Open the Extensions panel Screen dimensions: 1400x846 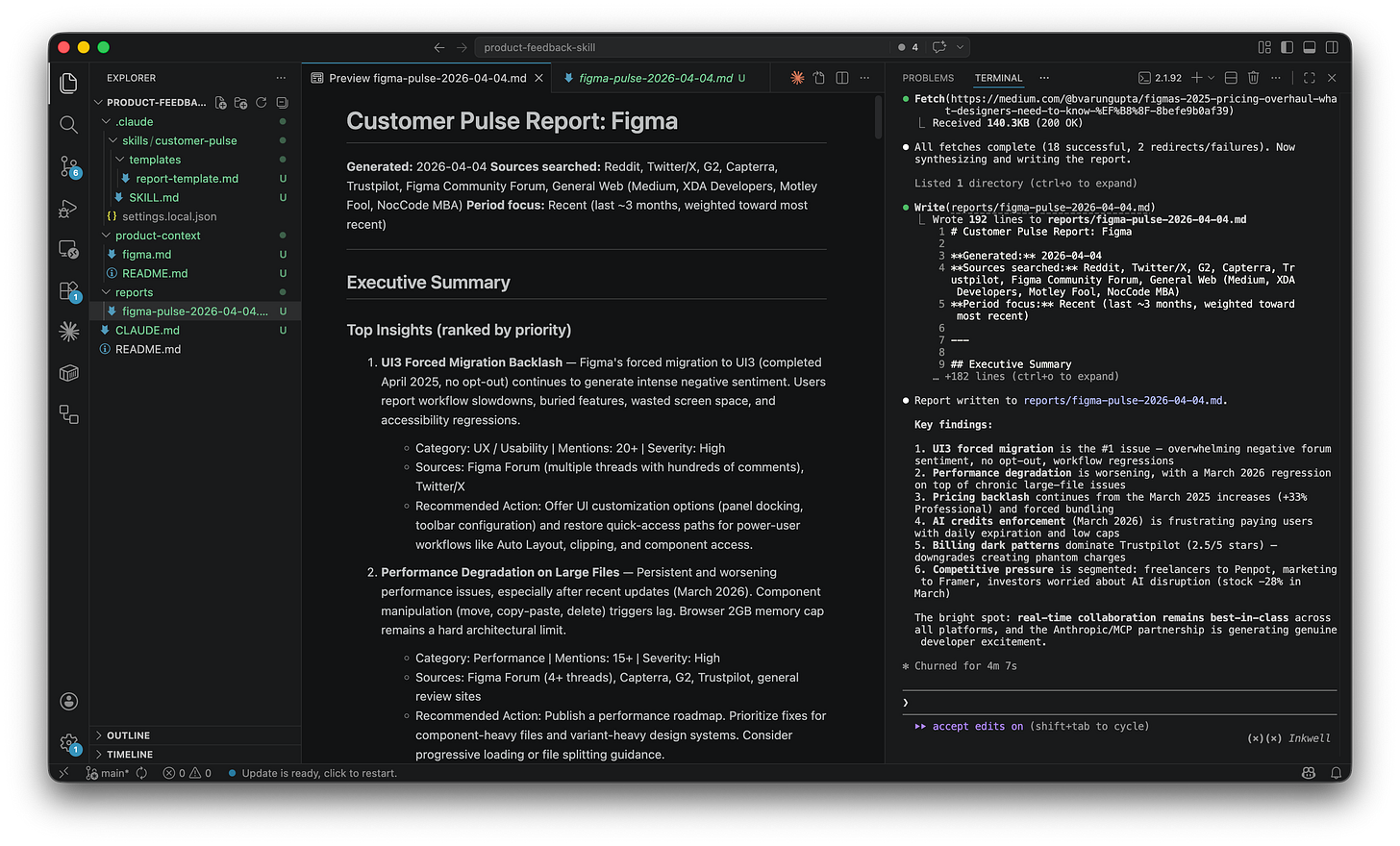[68, 290]
